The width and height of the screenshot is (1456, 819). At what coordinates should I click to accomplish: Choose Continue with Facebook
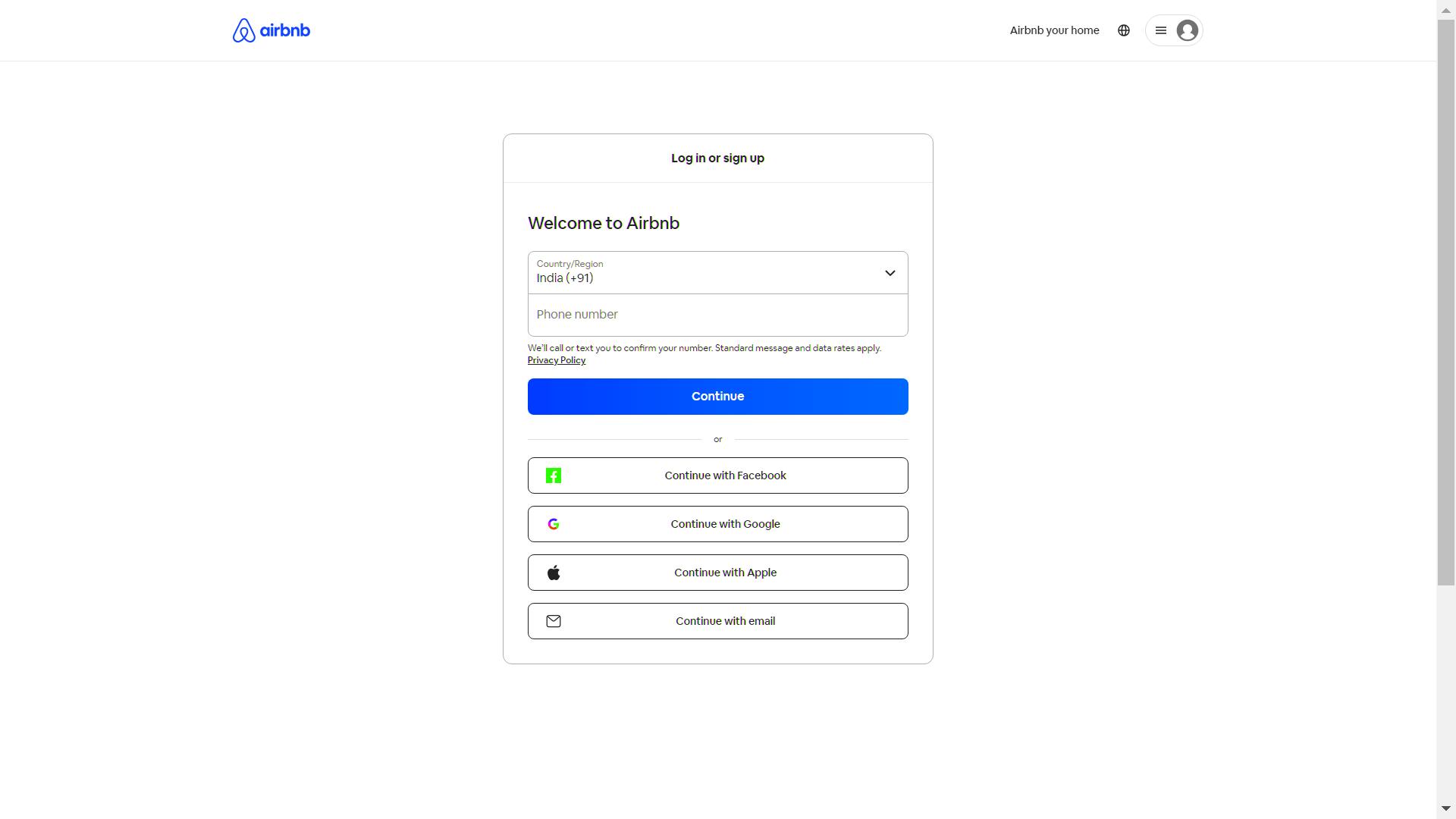(x=717, y=475)
